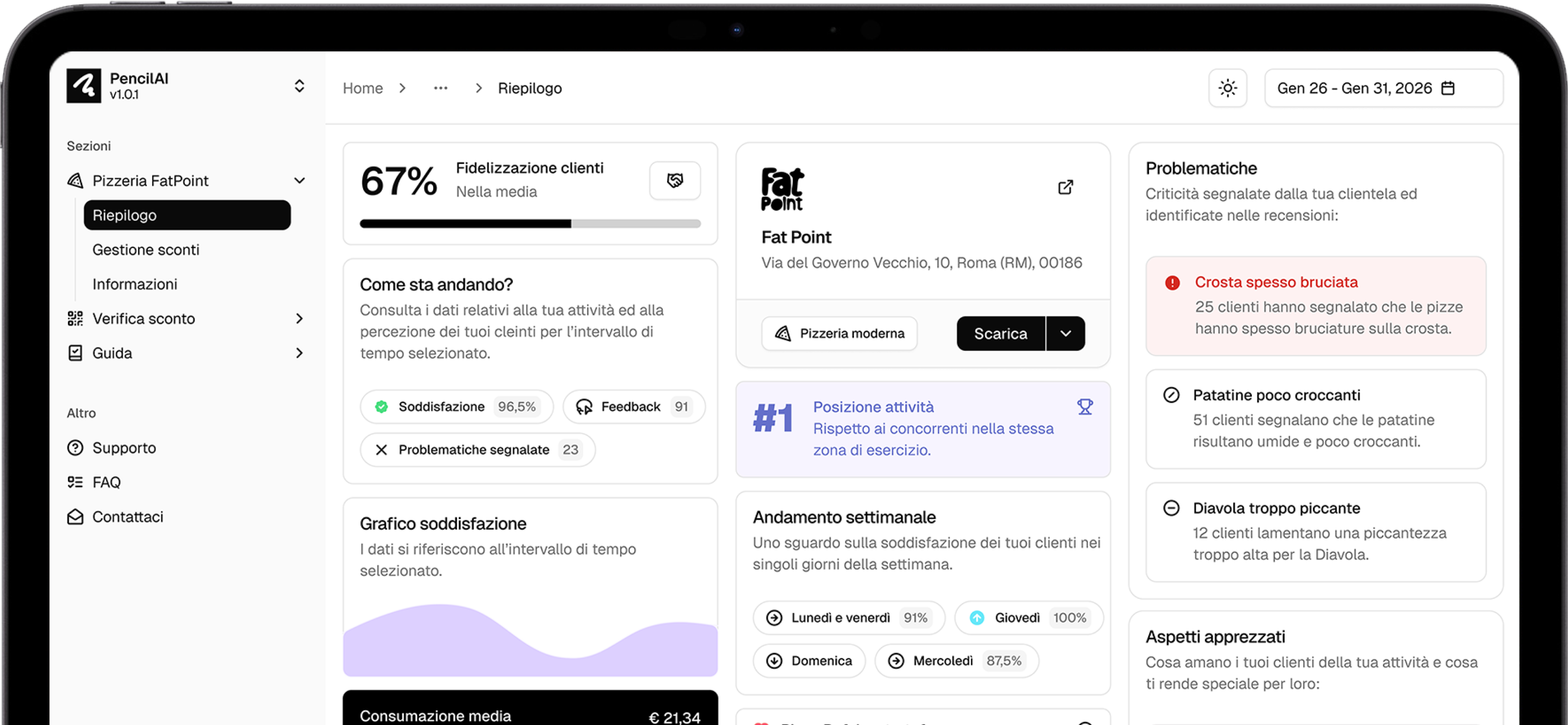Toggle light theme with sun icon

(x=1227, y=88)
